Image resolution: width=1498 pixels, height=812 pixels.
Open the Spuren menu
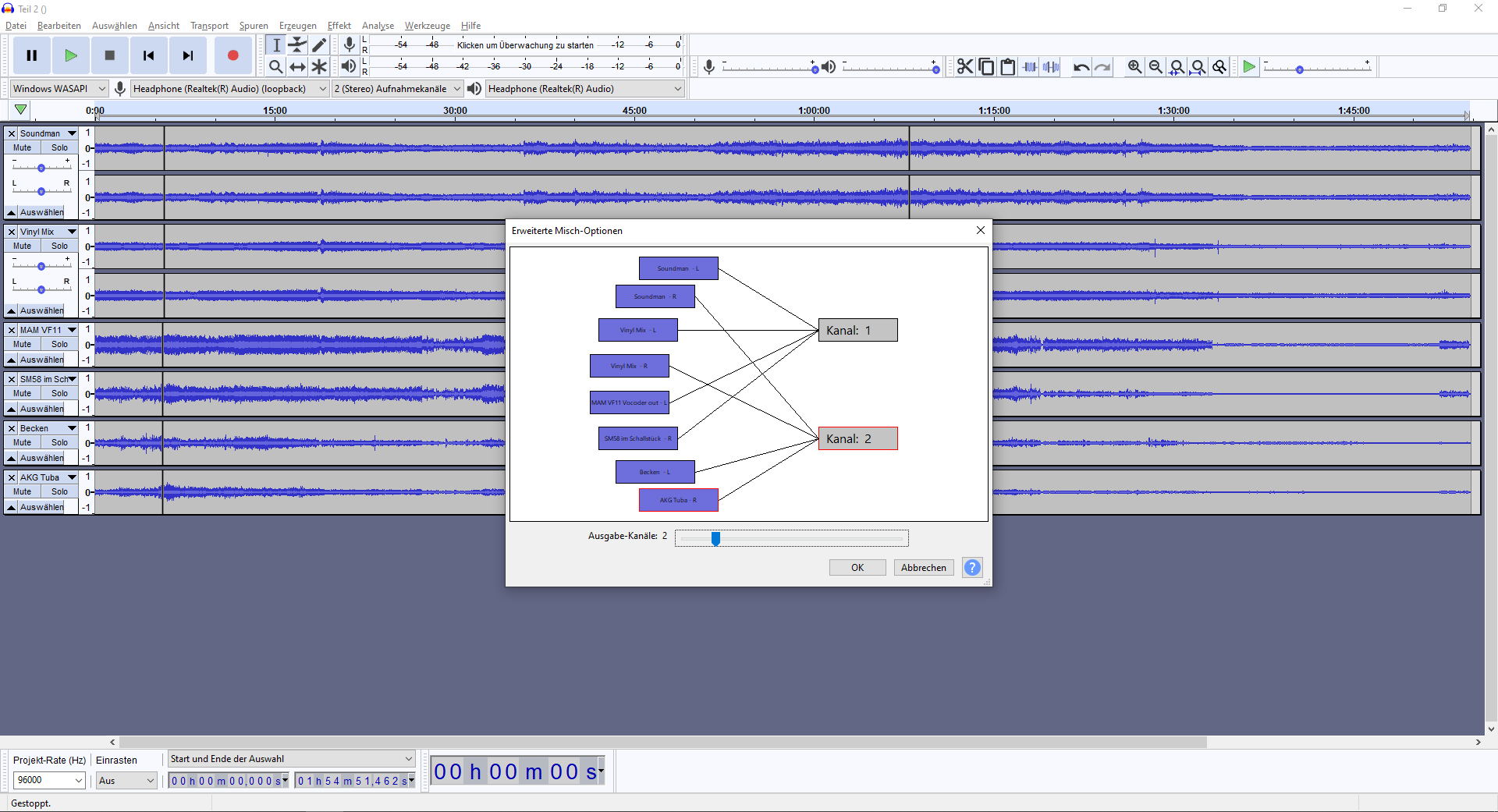(x=254, y=26)
